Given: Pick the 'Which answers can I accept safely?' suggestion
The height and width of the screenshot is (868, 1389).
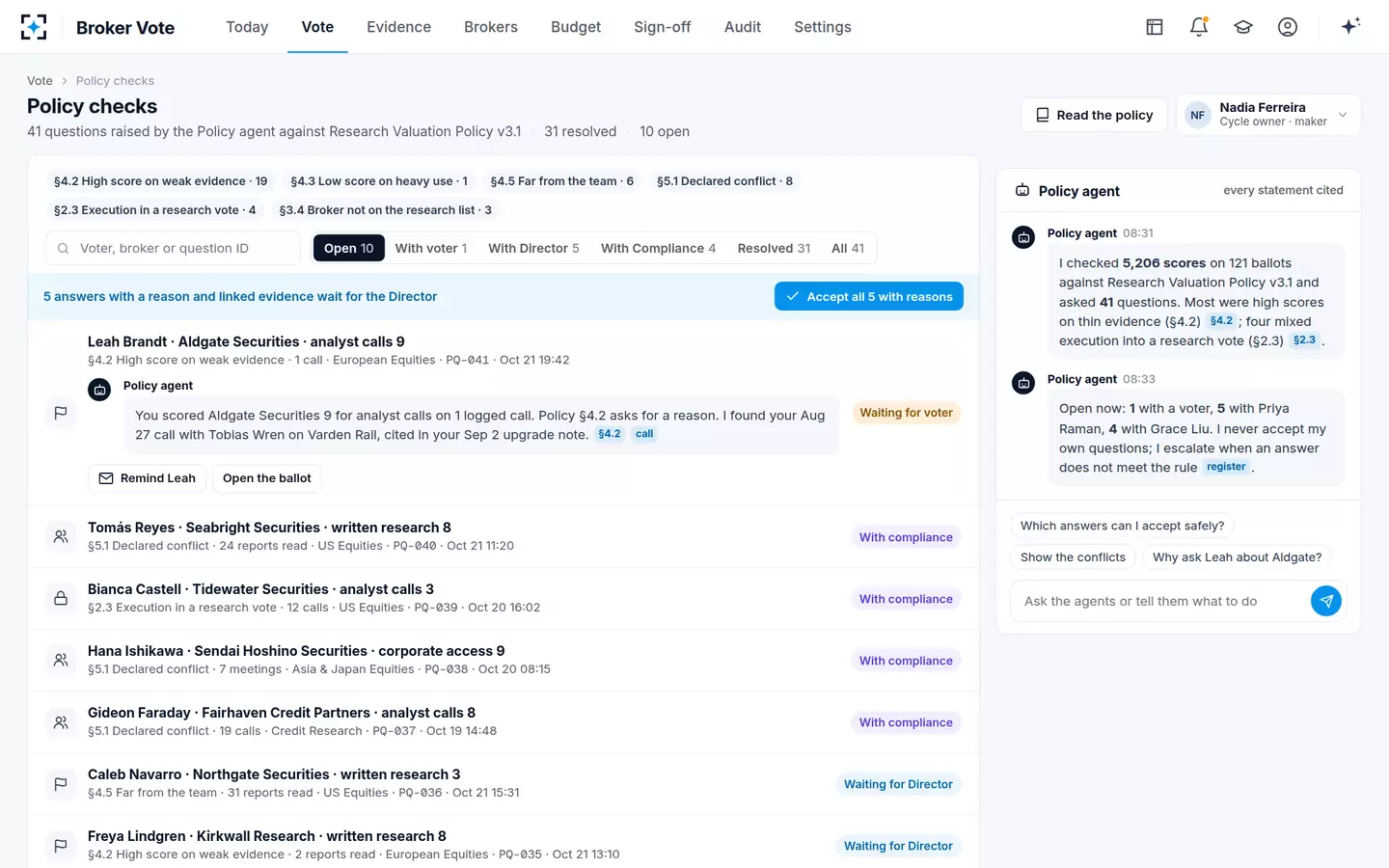Looking at the screenshot, I should [1122, 526].
